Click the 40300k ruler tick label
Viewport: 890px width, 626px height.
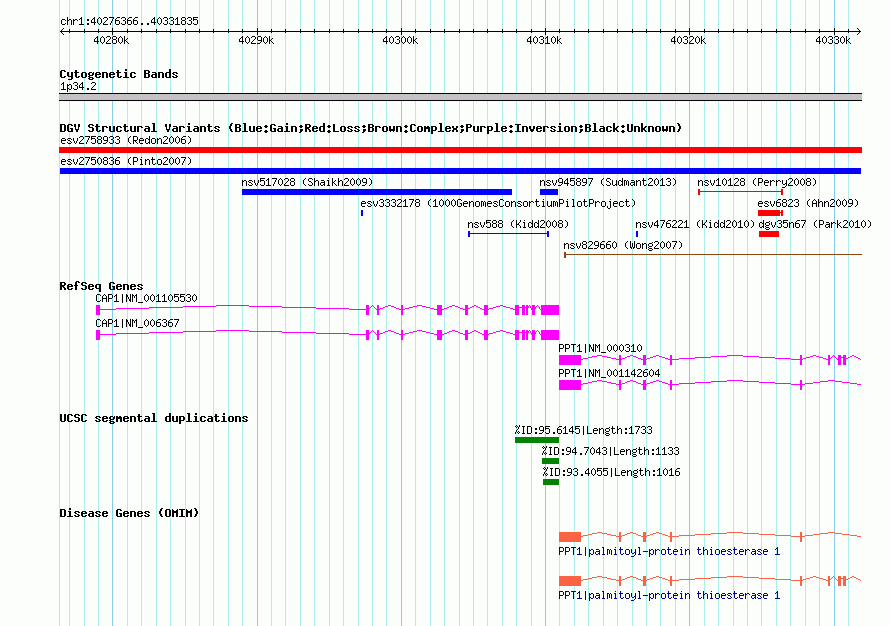400,40
